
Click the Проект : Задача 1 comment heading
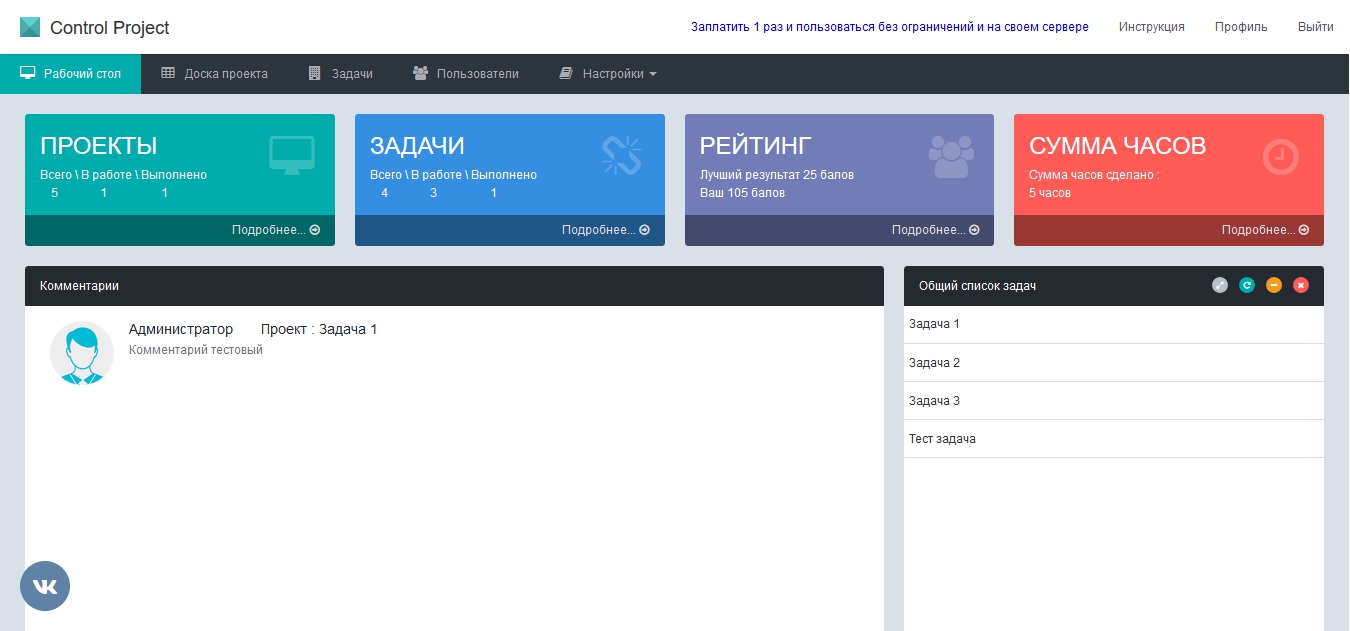click(x=319, y=329)
